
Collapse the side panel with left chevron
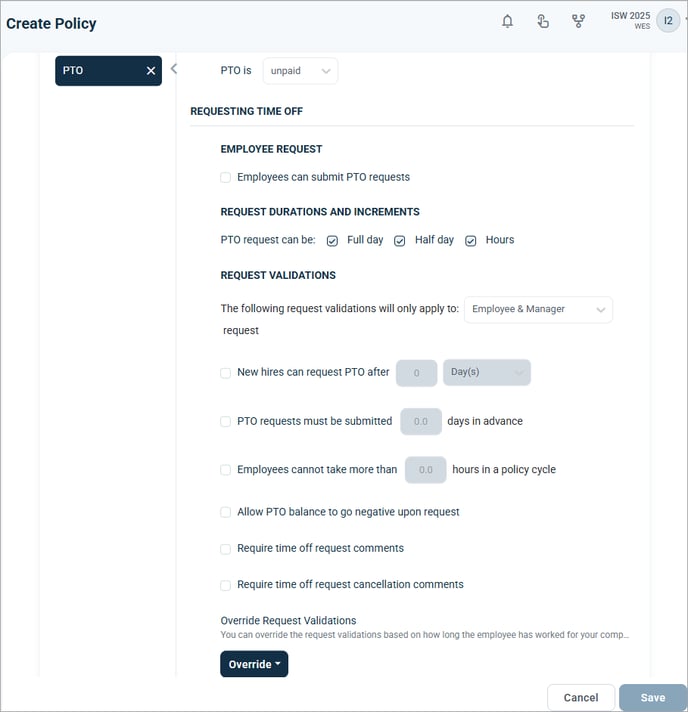tap(173, 69)
